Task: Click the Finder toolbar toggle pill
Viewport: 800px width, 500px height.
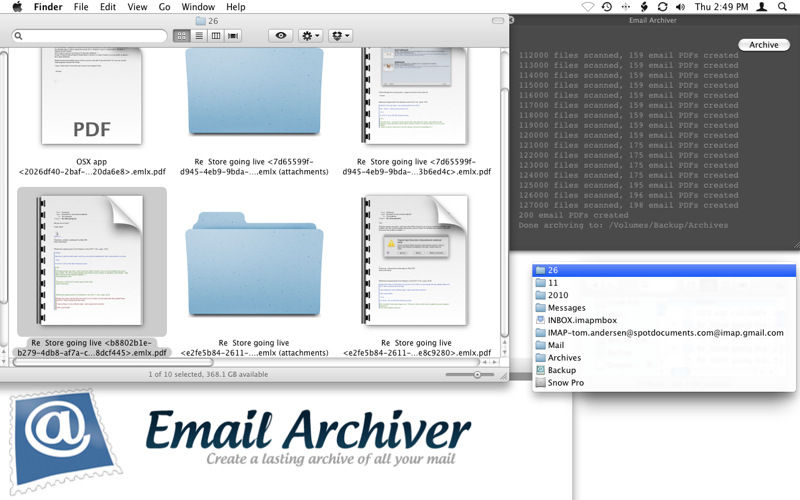Action: pyautogui.click(x=497, y=20)
